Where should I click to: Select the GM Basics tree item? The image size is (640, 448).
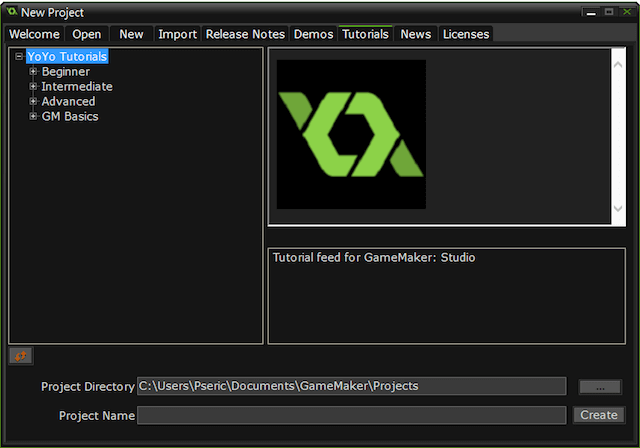(x=70, y=116)
